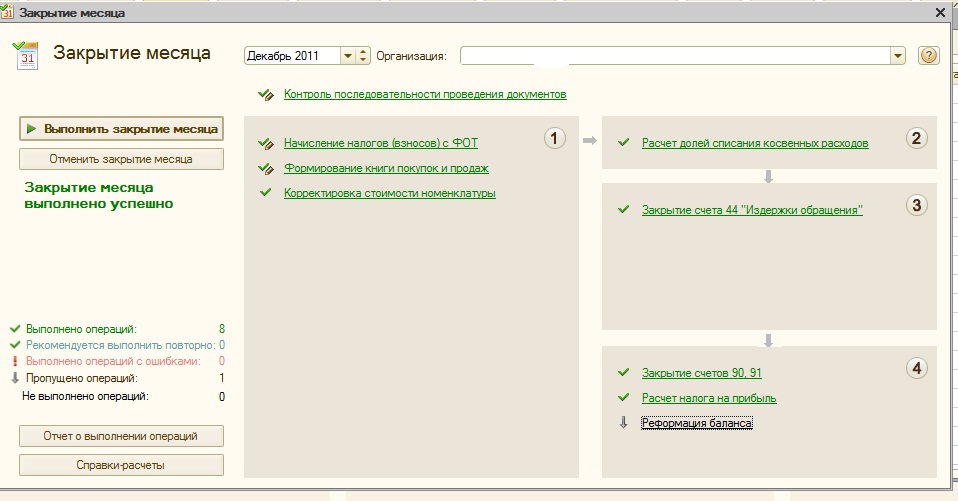
Task: Open Отчет о выполнении операций
Action: click(x=121, y=436)
